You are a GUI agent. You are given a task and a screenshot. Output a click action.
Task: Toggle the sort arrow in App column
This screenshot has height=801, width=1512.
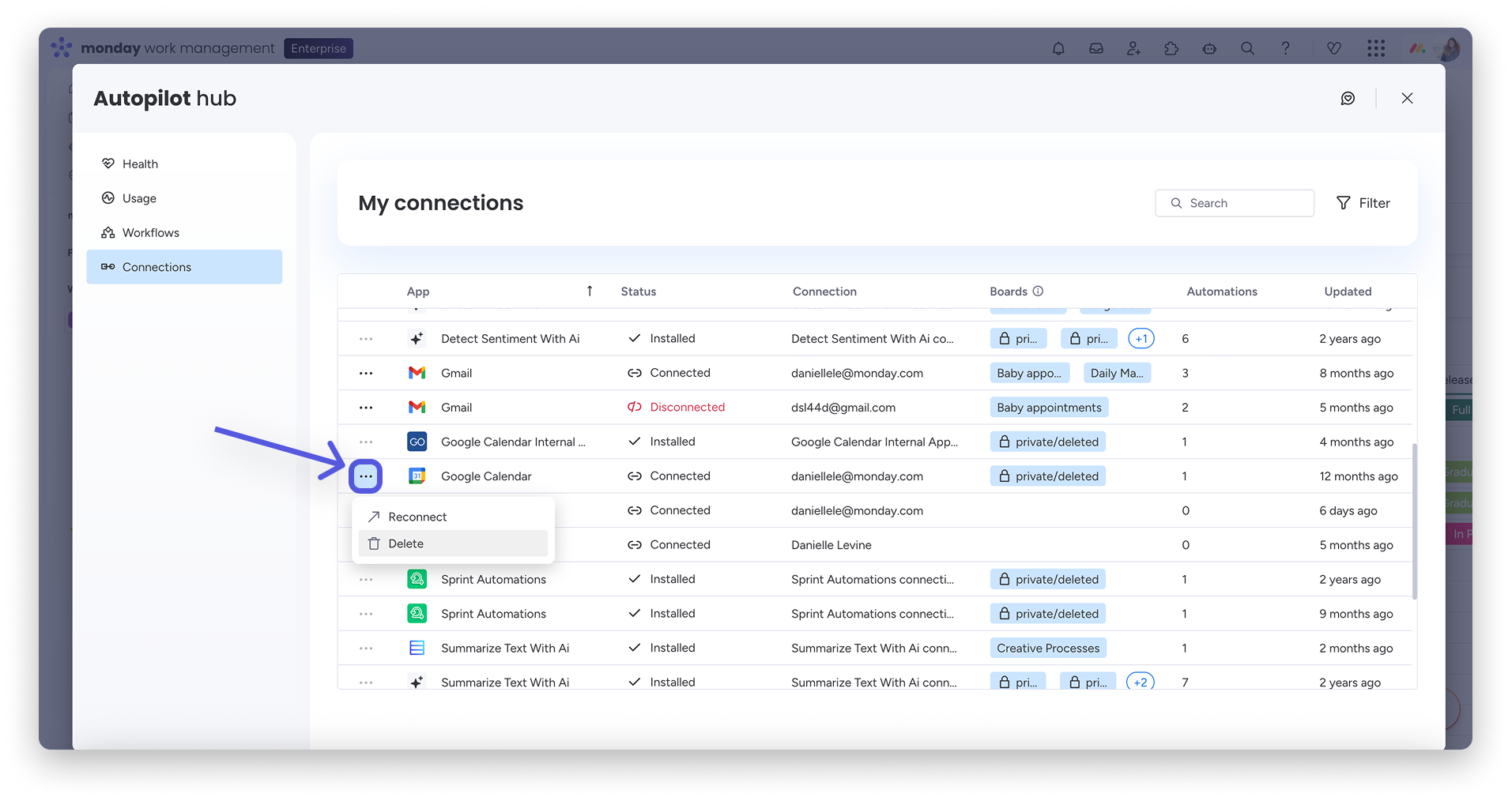point(590,291)
